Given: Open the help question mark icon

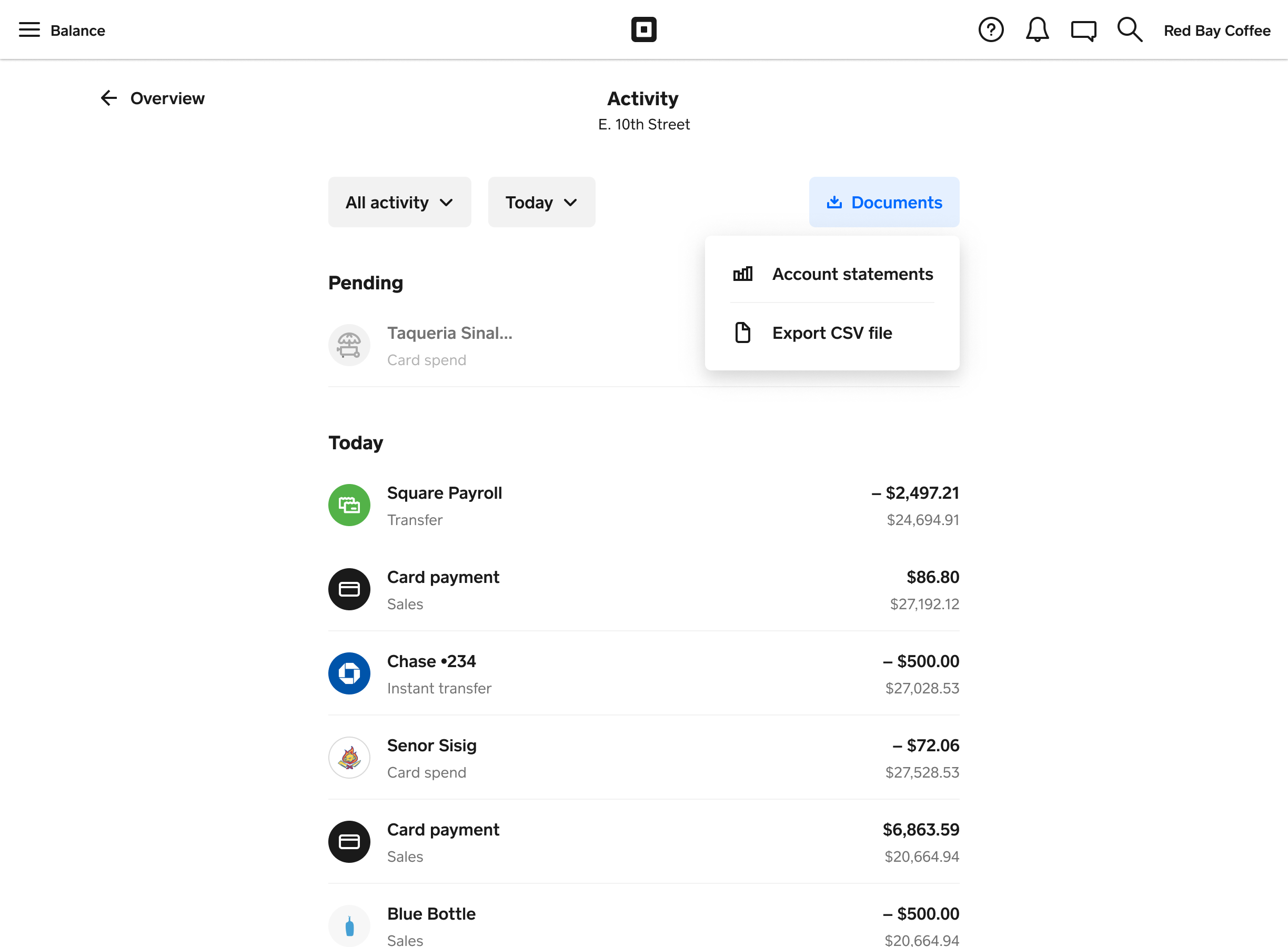Looking at the screenshot, I should tap(991, 30).
